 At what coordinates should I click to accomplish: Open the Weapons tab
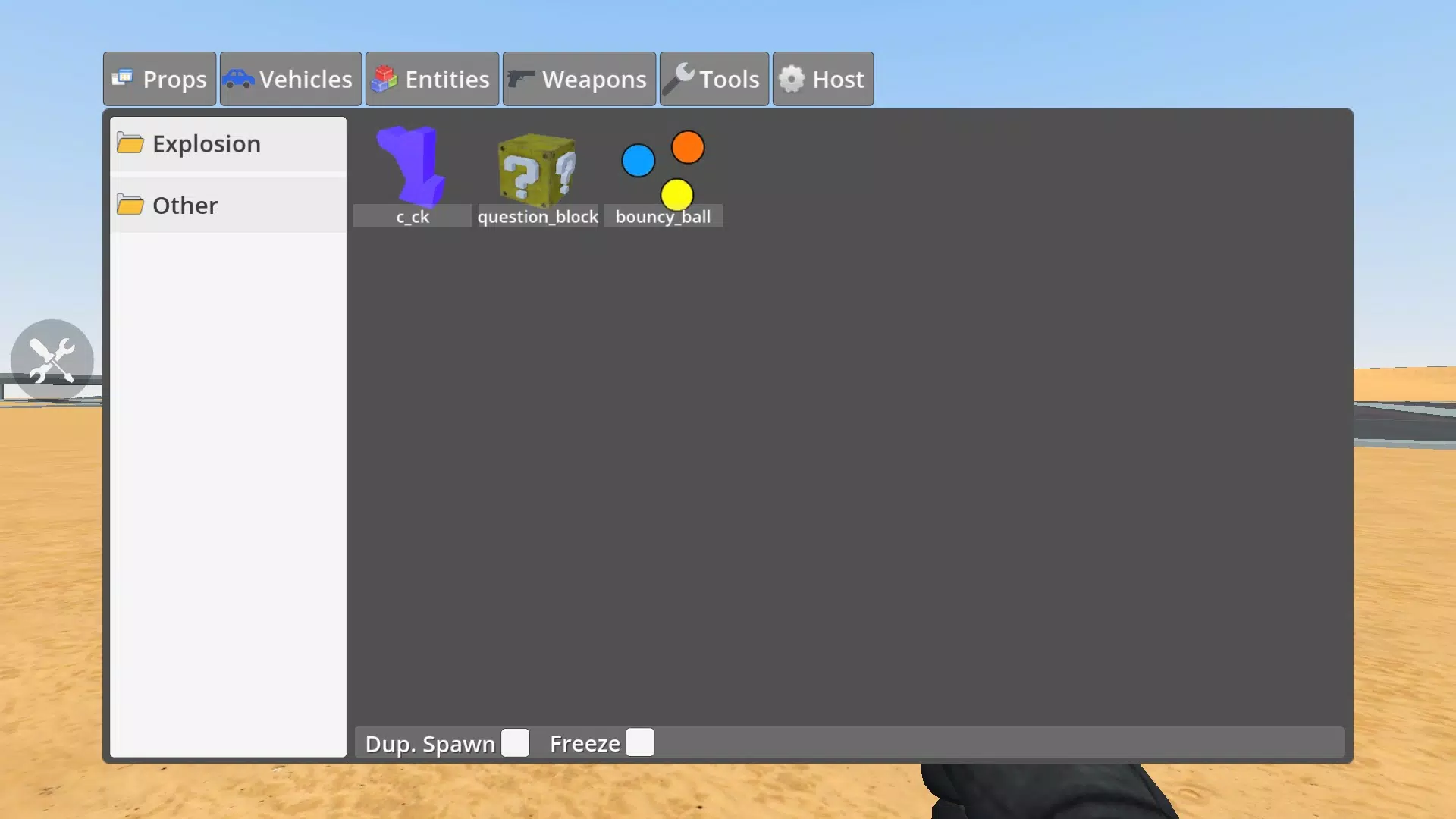pos(579,78)
